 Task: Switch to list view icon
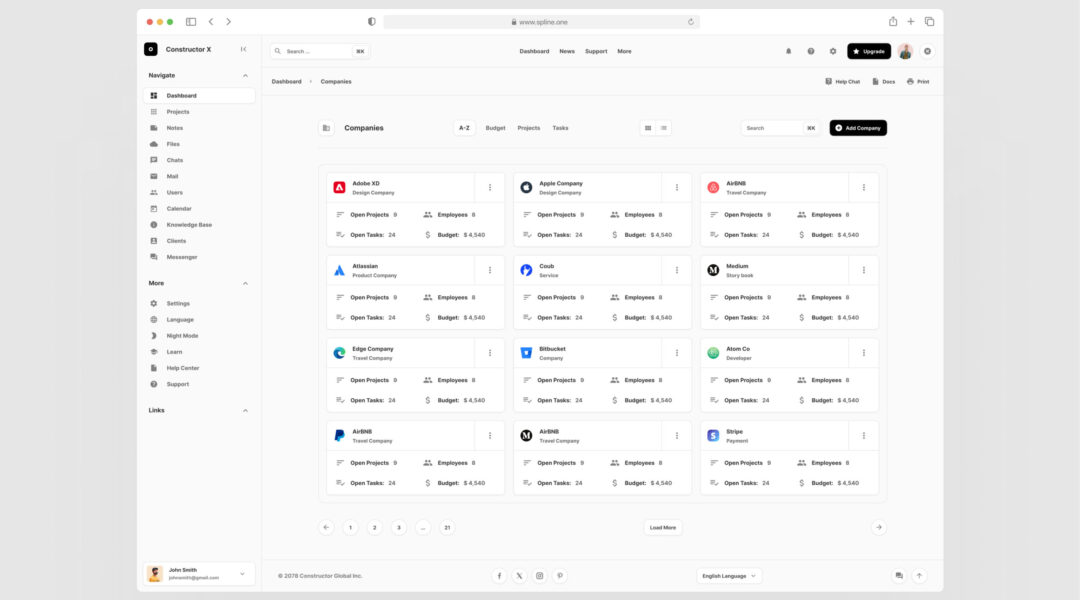pyautogui.click(x=663, y=128)
